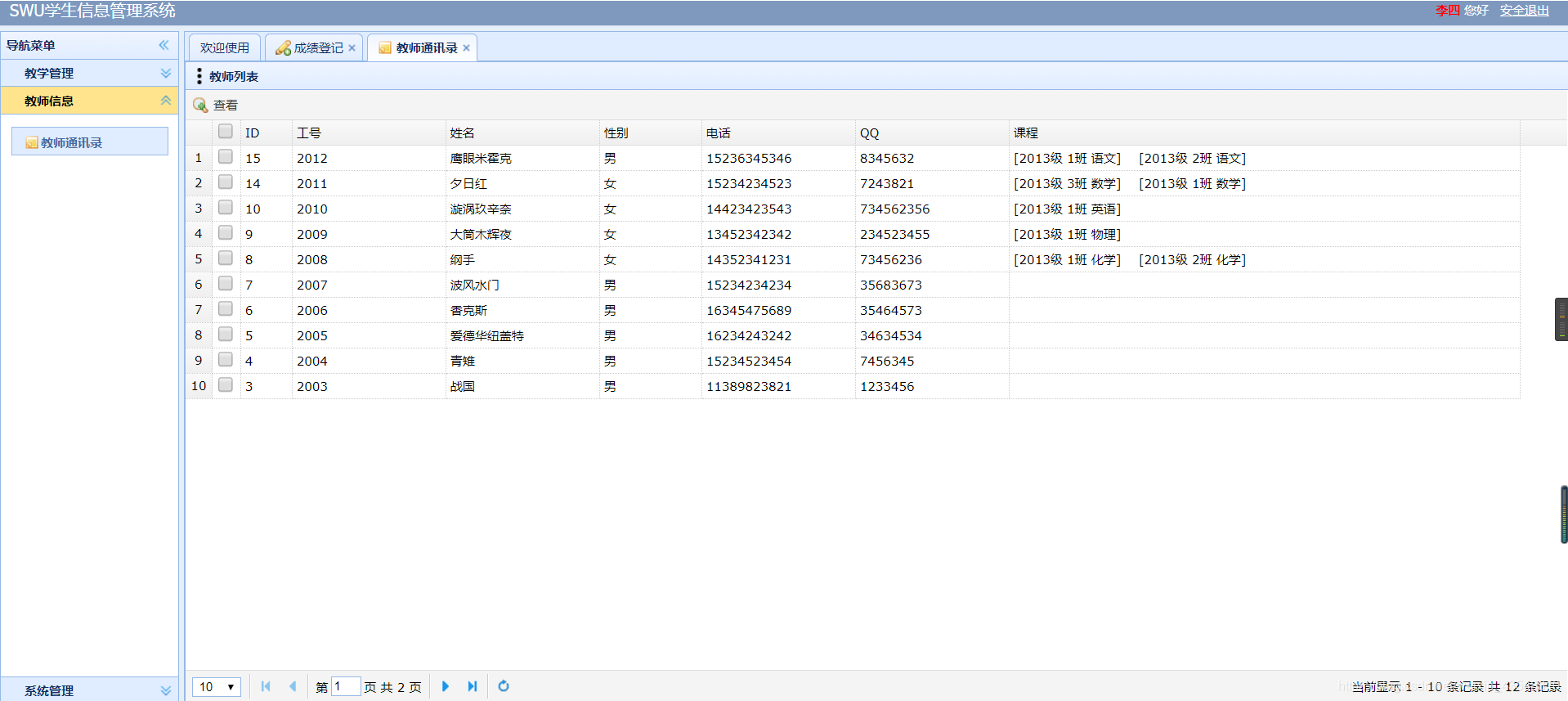Screen dimensions: 1568x701
Task: Click the SWU学生信息管理系统 title
Action: tap(92, 11)
